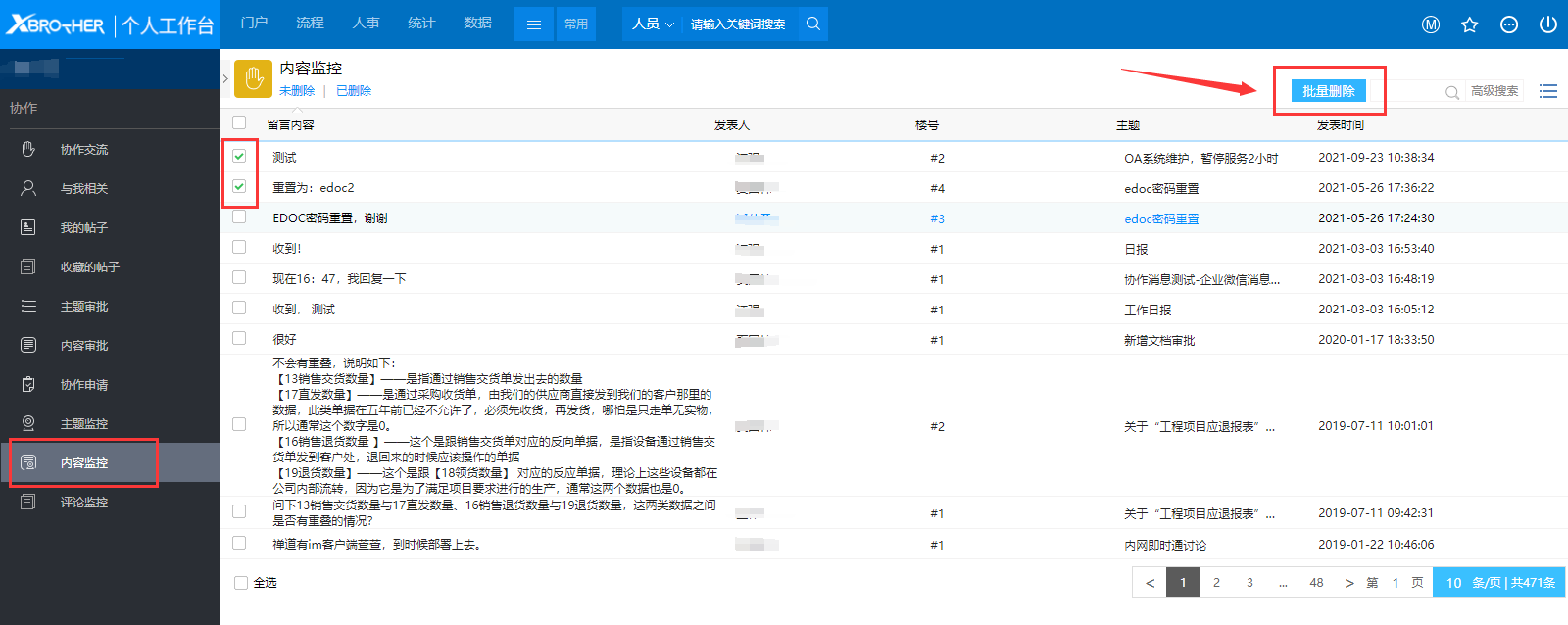Expand the 人员 search type dropdown
This screenshot has width=1568, height=625.
point(653,24)
